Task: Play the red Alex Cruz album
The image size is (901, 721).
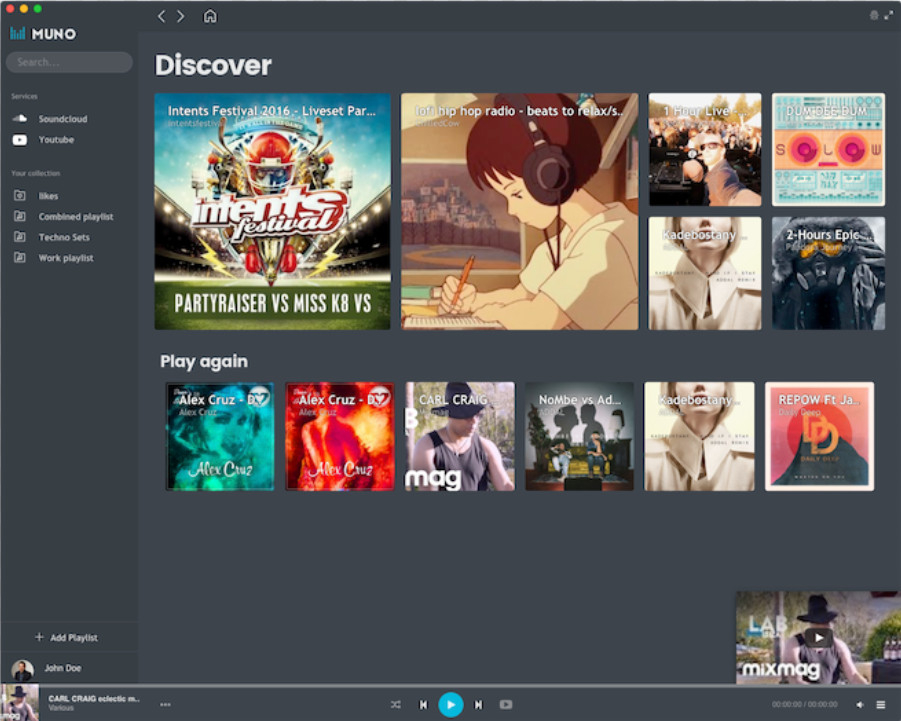Action: pyautogui.click(x=340, y=437)
